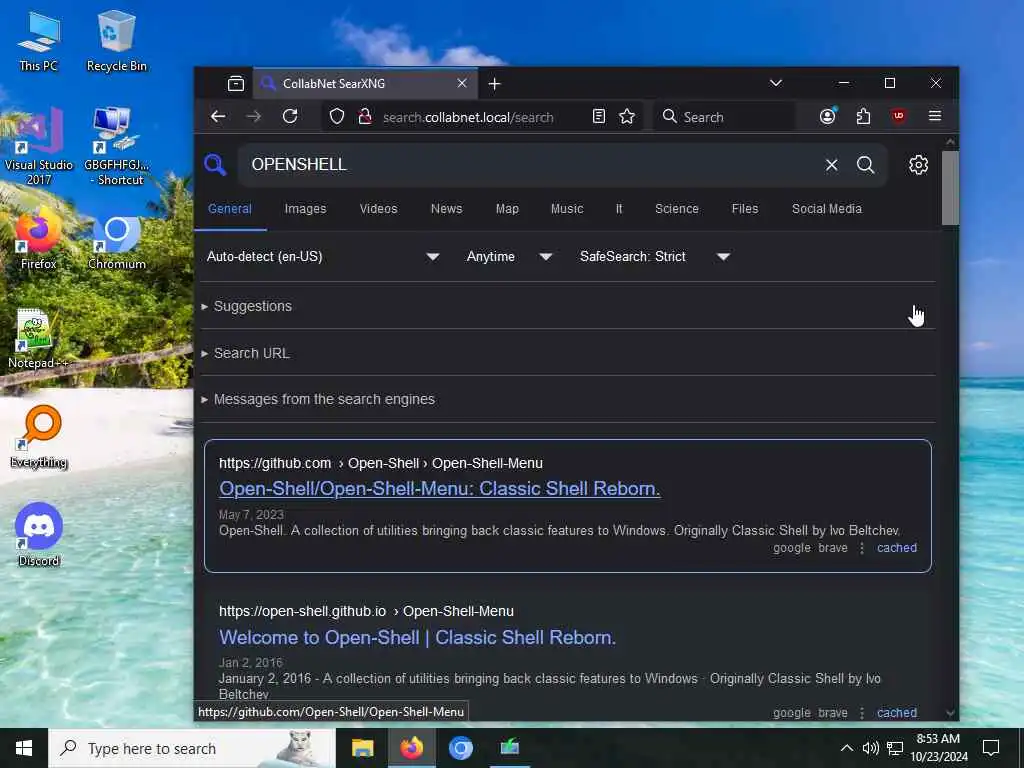This screenshot has width=1024, height=768.
Task: Click the page vertical scrollbar thumb
Action: [950, 188]
